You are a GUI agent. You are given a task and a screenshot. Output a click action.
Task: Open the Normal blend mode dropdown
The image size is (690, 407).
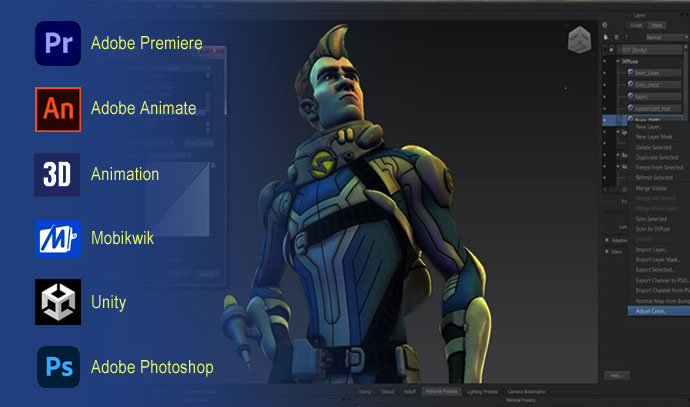tap(666, 37)
